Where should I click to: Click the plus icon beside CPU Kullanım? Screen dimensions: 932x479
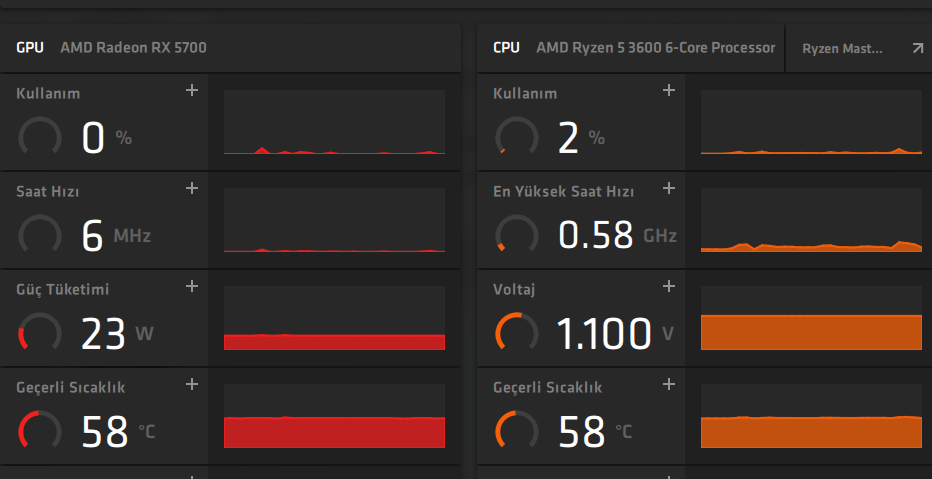pyautogui.click(x=669, y=91)
